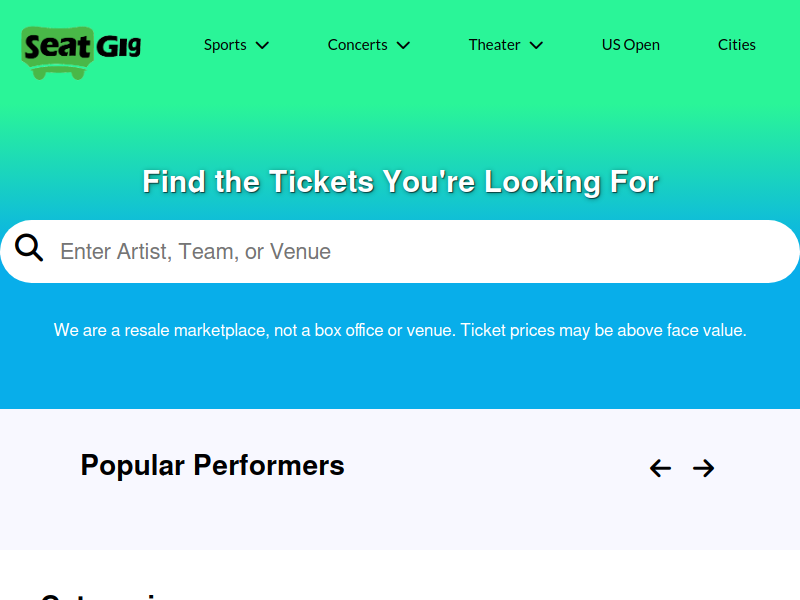This screenshot has height=600, width=800.
Task: Click the SeatGig logo
Action: 82,53
